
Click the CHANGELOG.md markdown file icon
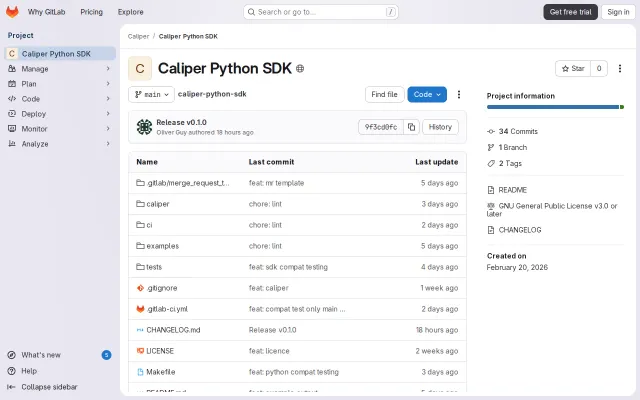[140, 330]
